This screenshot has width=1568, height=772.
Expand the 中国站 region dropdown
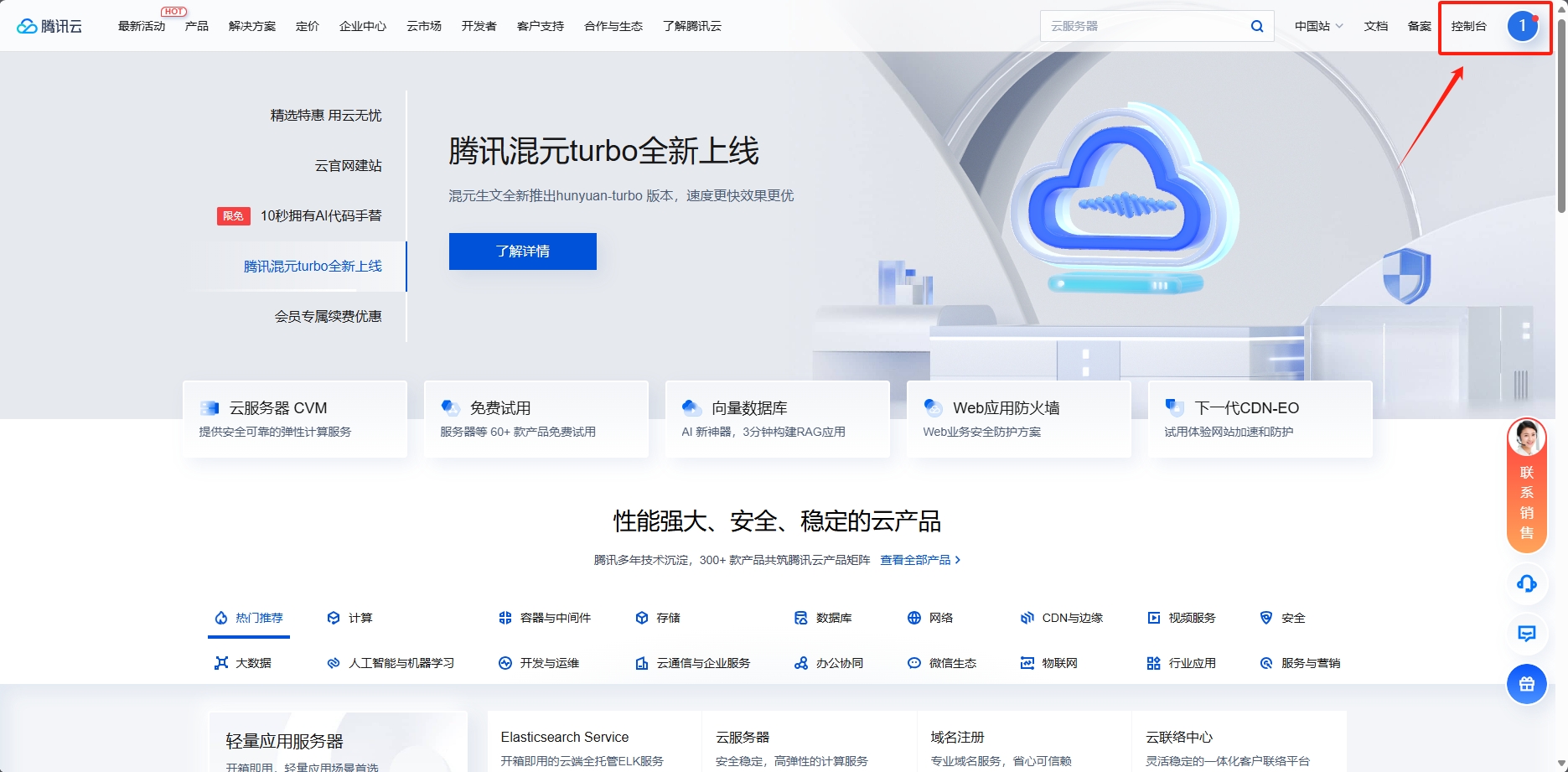tap(1321, 25)
